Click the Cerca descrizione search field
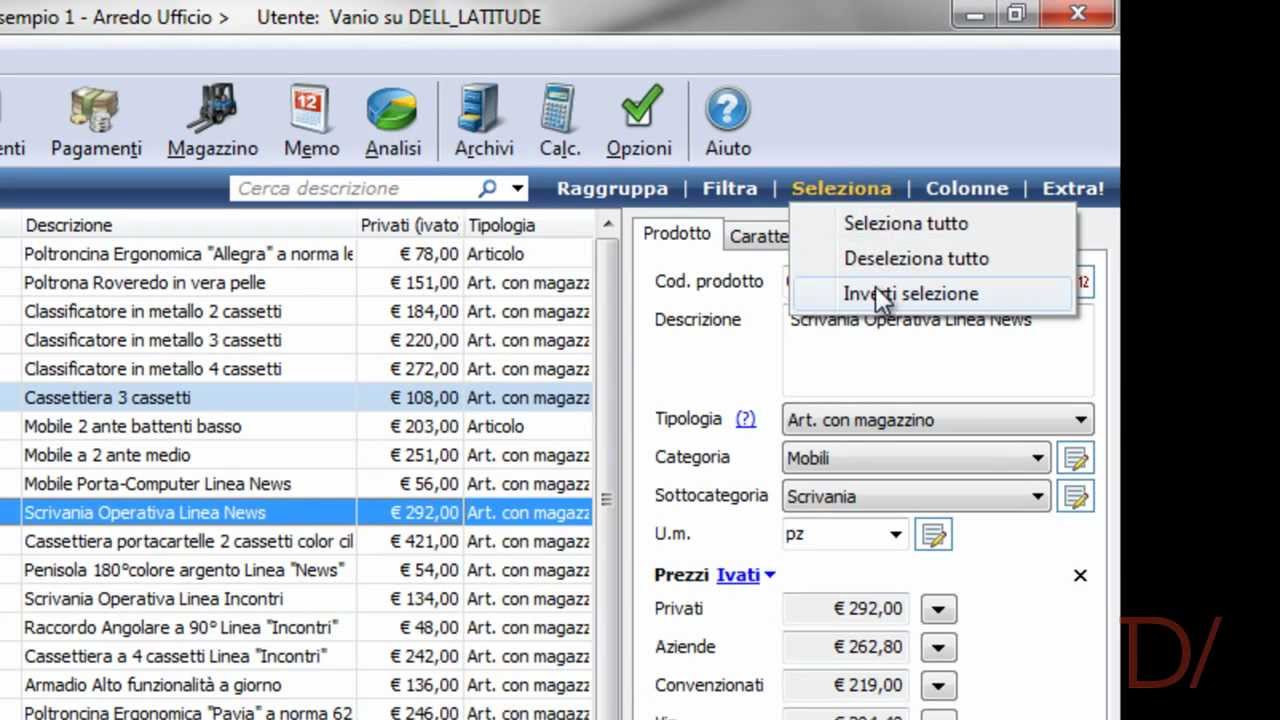The height and width of the screenshot is (720, 1280). pos(355,188)
